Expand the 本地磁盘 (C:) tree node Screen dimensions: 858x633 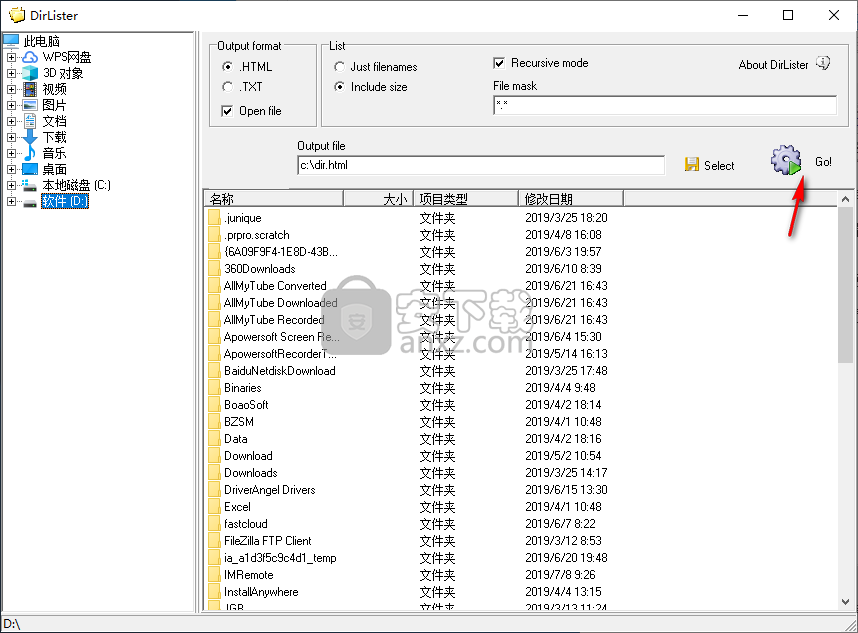coord(12,185)
